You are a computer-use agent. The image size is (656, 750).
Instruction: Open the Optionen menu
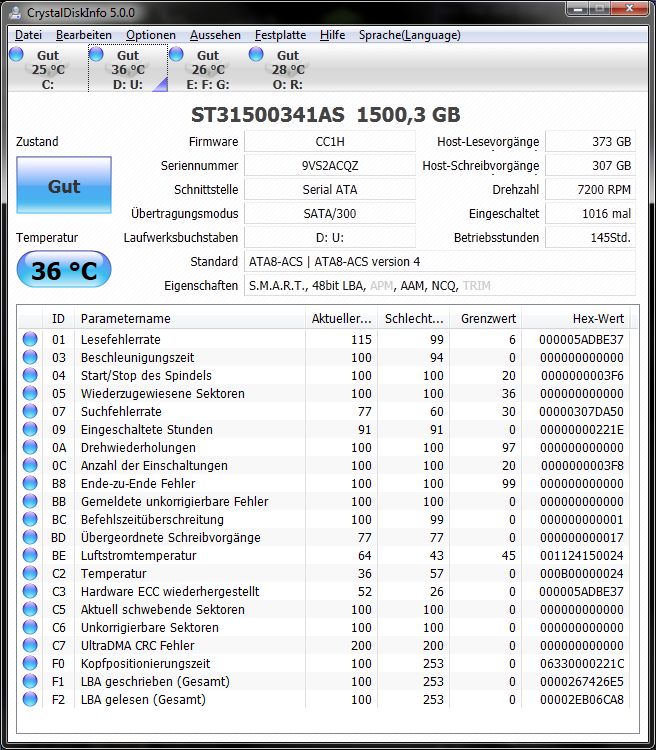pyautogui.click(x=151, y=35)
